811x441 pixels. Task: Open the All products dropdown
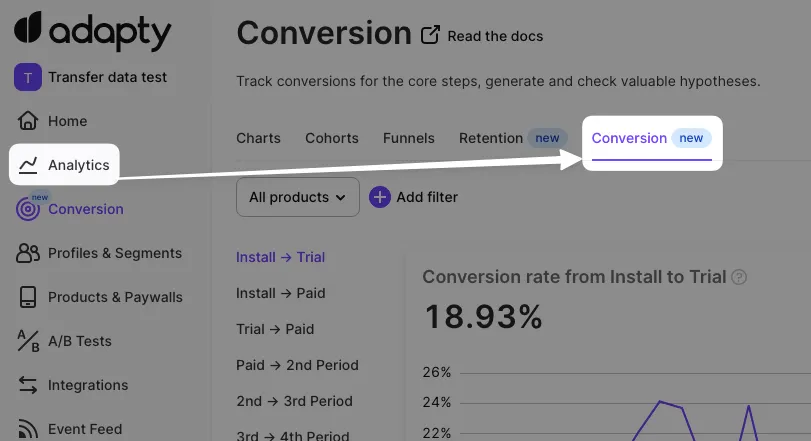297,197
